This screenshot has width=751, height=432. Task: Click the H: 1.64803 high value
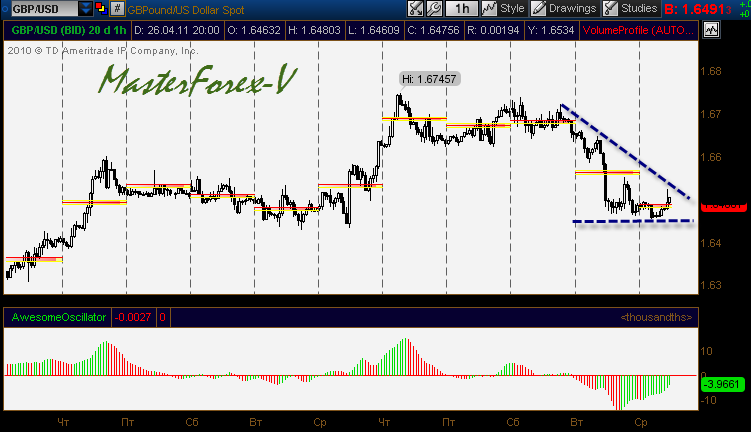pyautogui.click(x=314, y=30)
